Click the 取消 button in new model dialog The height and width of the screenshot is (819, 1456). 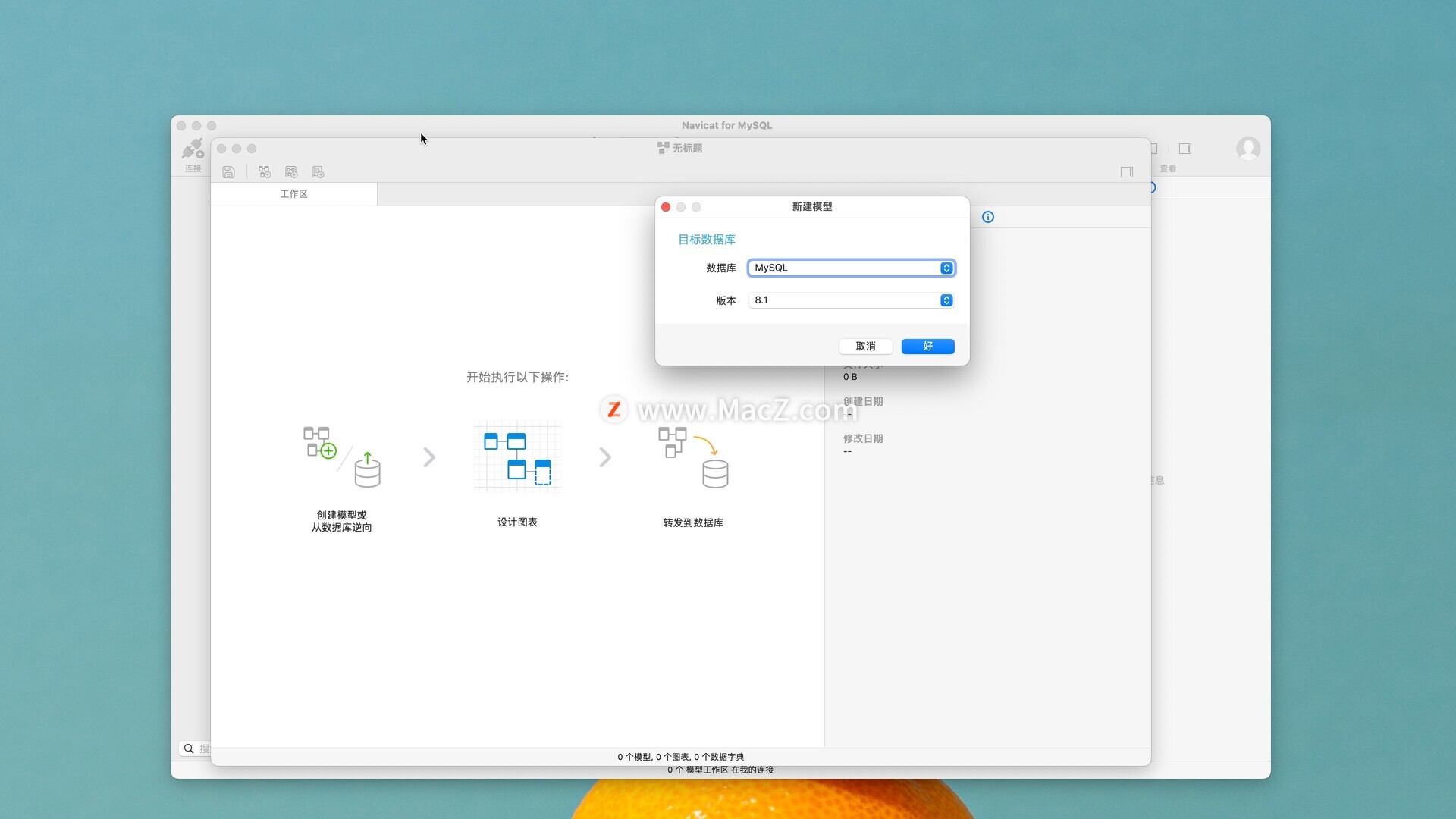[x=865, y=347]
